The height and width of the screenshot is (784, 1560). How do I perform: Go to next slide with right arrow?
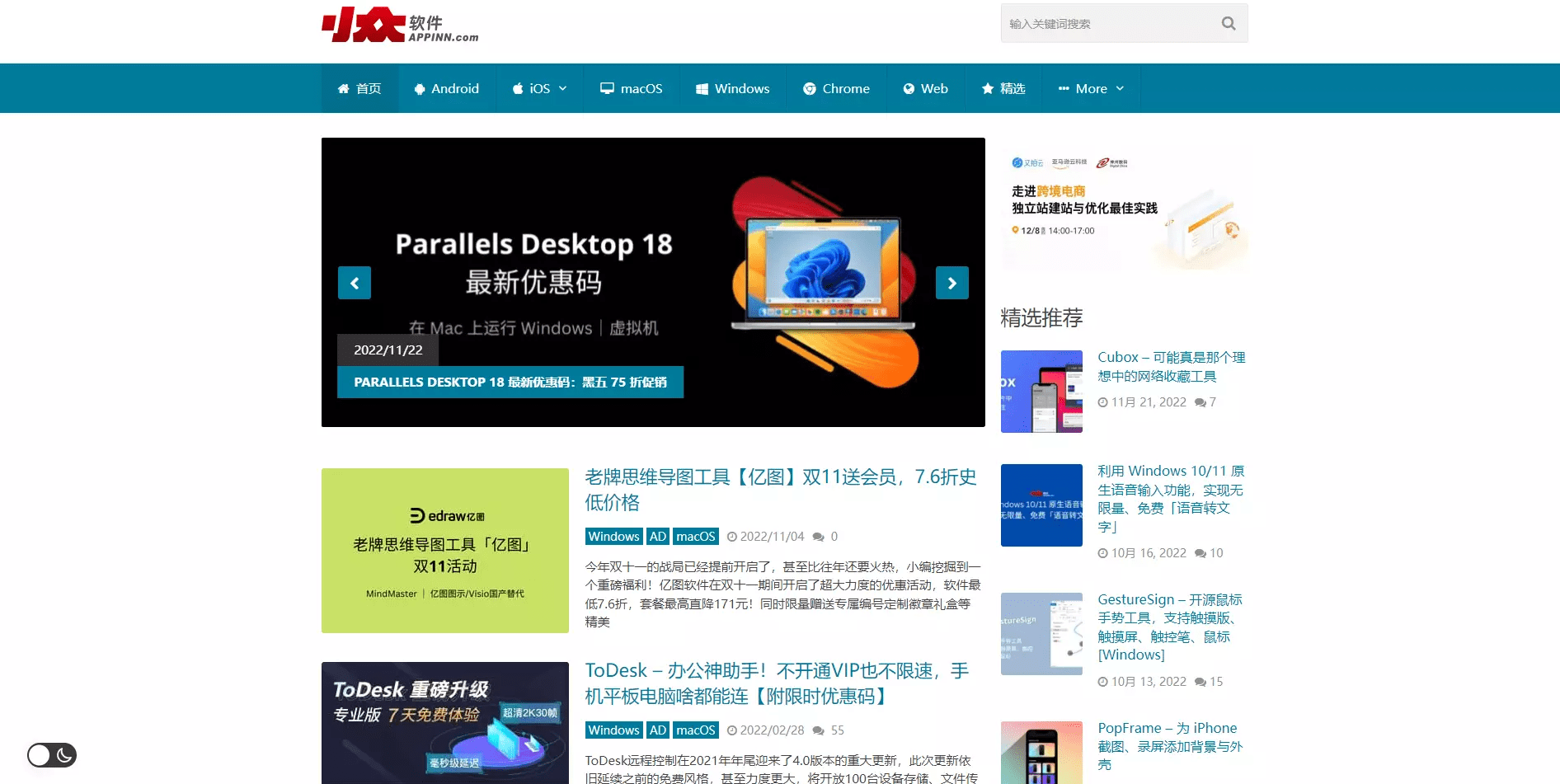click(952, 283)
